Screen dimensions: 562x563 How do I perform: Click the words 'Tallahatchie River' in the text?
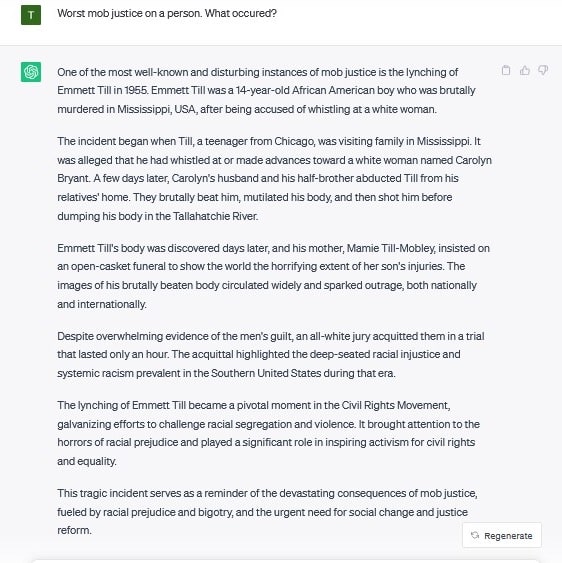[215, 216]
